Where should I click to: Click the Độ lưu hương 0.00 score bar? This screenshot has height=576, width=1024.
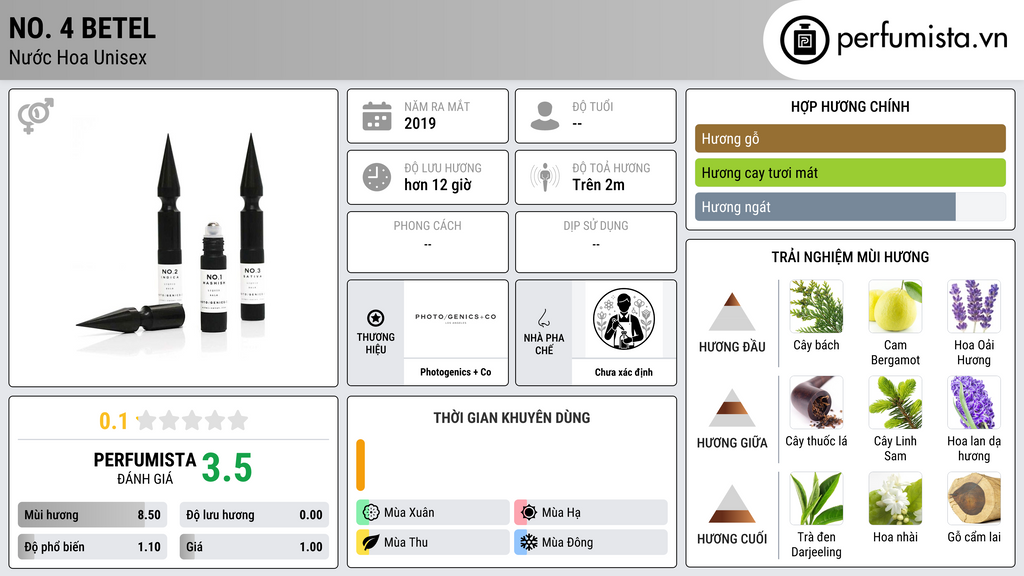pyautogui.click(x=254, y=515)
